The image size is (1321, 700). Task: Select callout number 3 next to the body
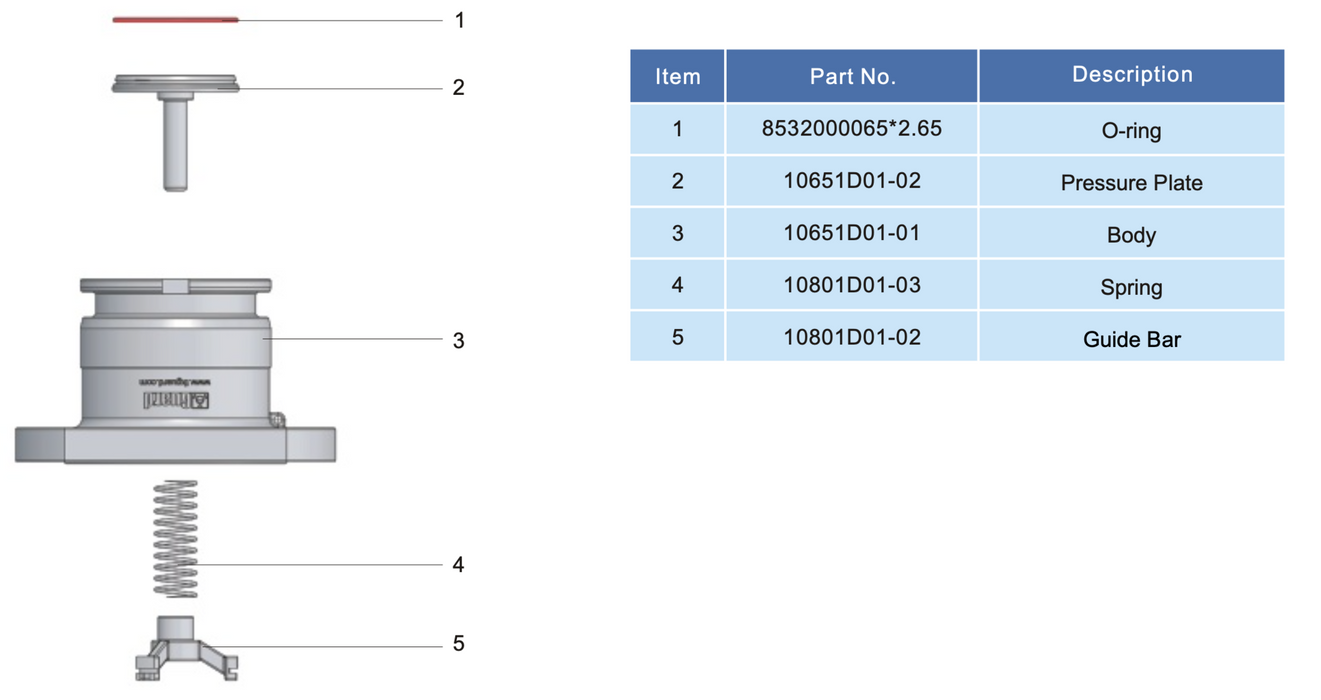click(458, 340)
